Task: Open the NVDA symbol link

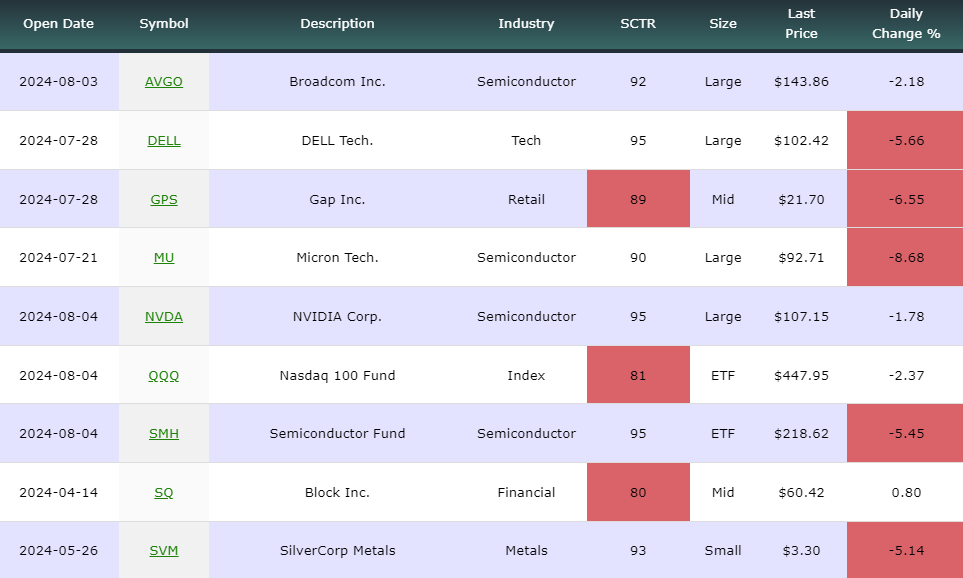Action: point(163,317)
